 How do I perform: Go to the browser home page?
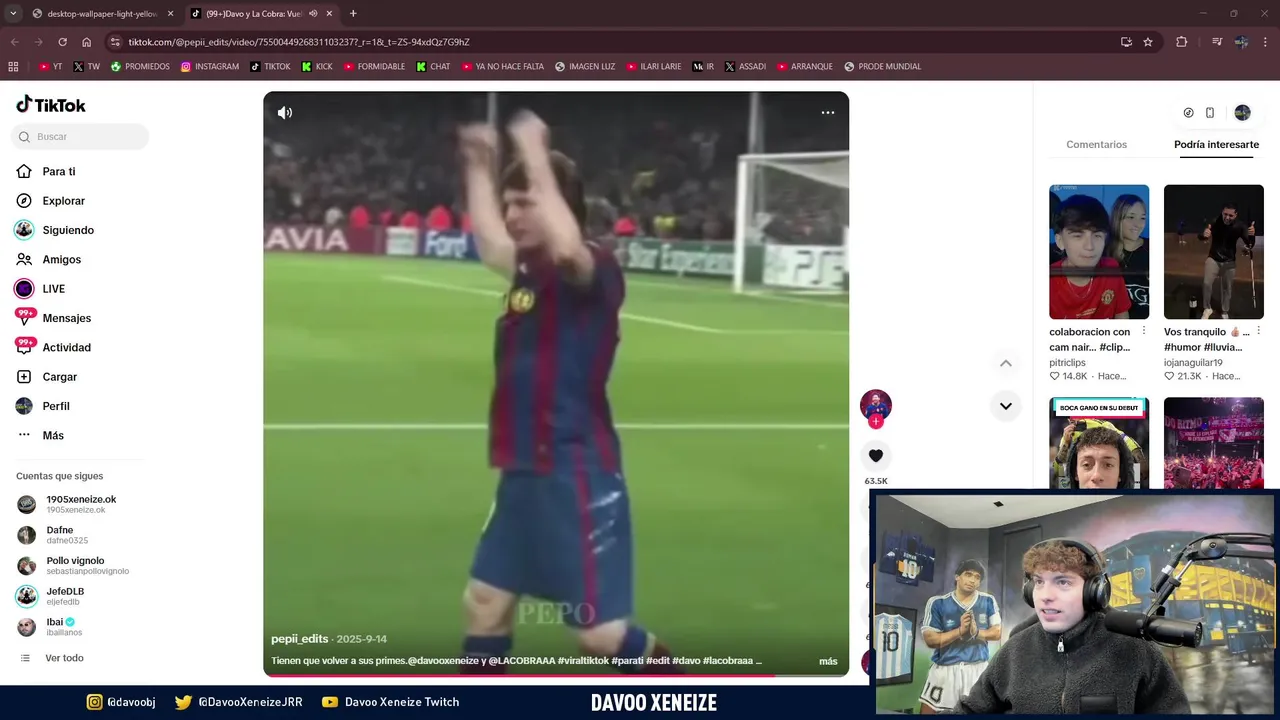(87, 42)
